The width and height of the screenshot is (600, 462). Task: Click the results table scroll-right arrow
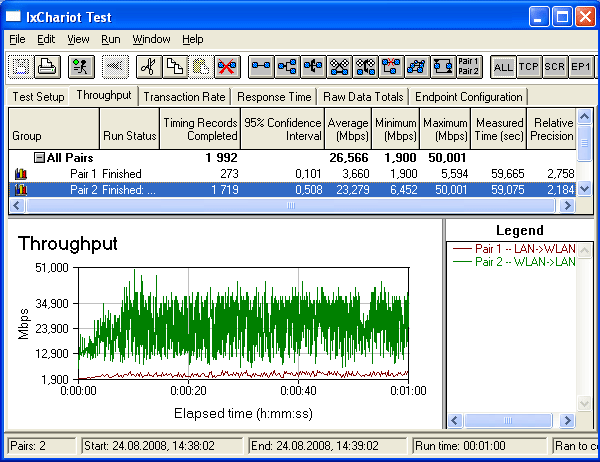pyautogui.click(x=567, y=206)
